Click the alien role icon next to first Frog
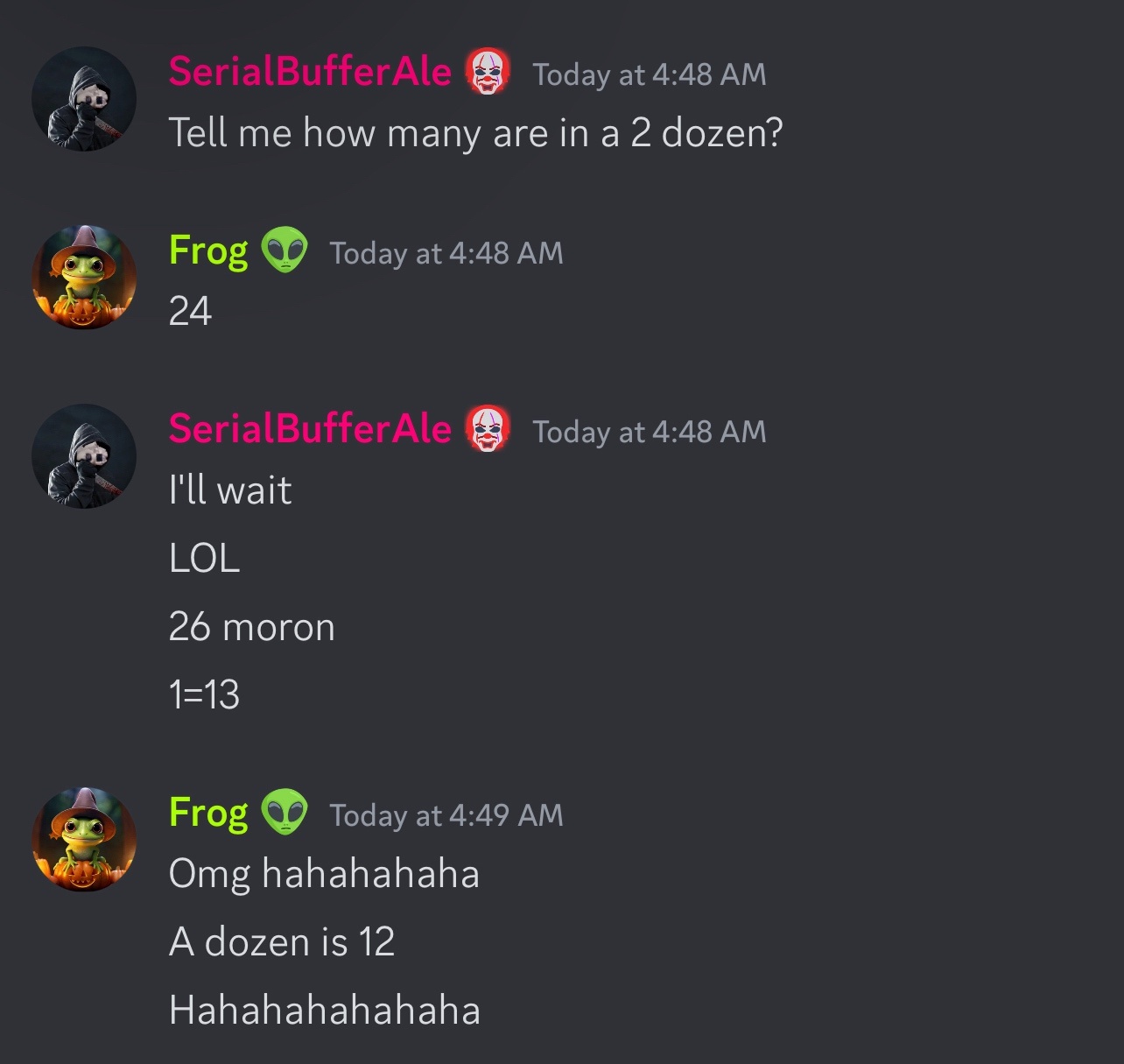This screenshot has width=1124, height=1064. pos(285,250)
